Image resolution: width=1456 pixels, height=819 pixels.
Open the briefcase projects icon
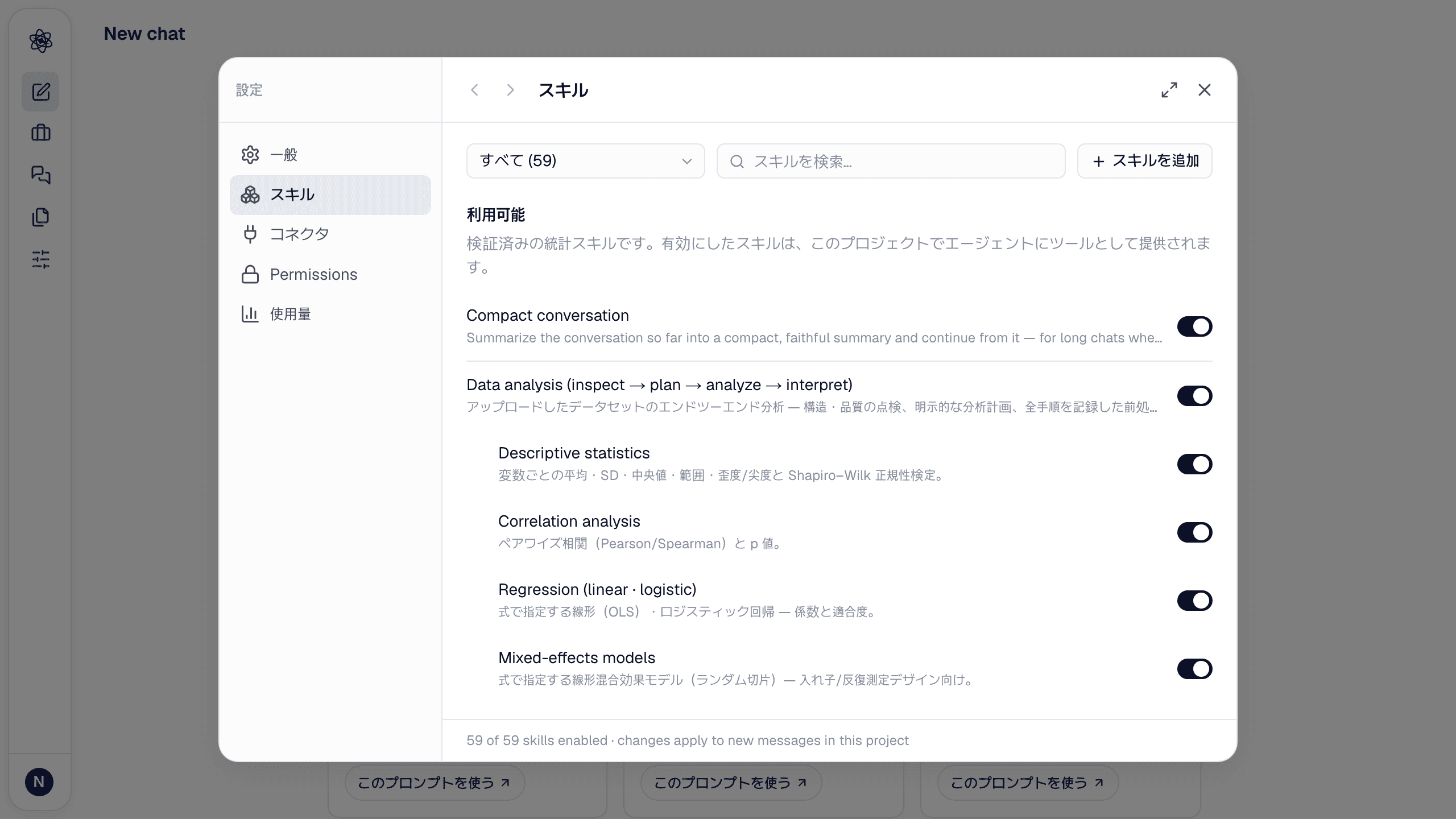pyautogui.click(x=40, y=133)
